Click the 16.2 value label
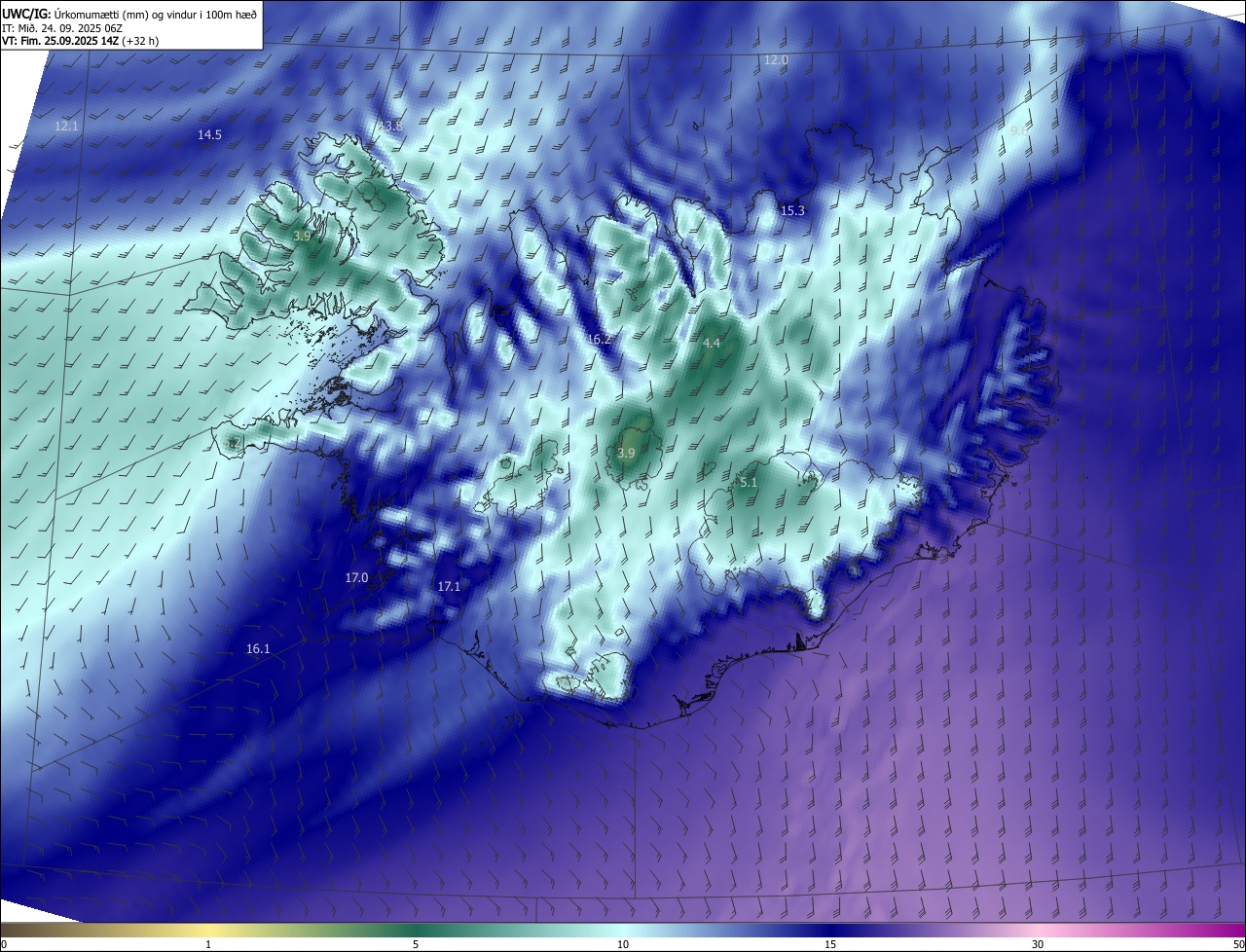Image resolution: width=1246 pixels, height=952 pixels. pos(600,340)
